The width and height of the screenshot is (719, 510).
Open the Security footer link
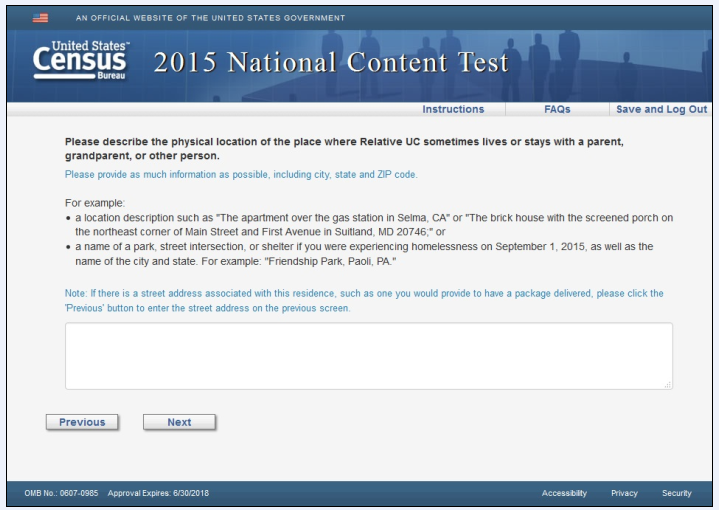point(676,494)
